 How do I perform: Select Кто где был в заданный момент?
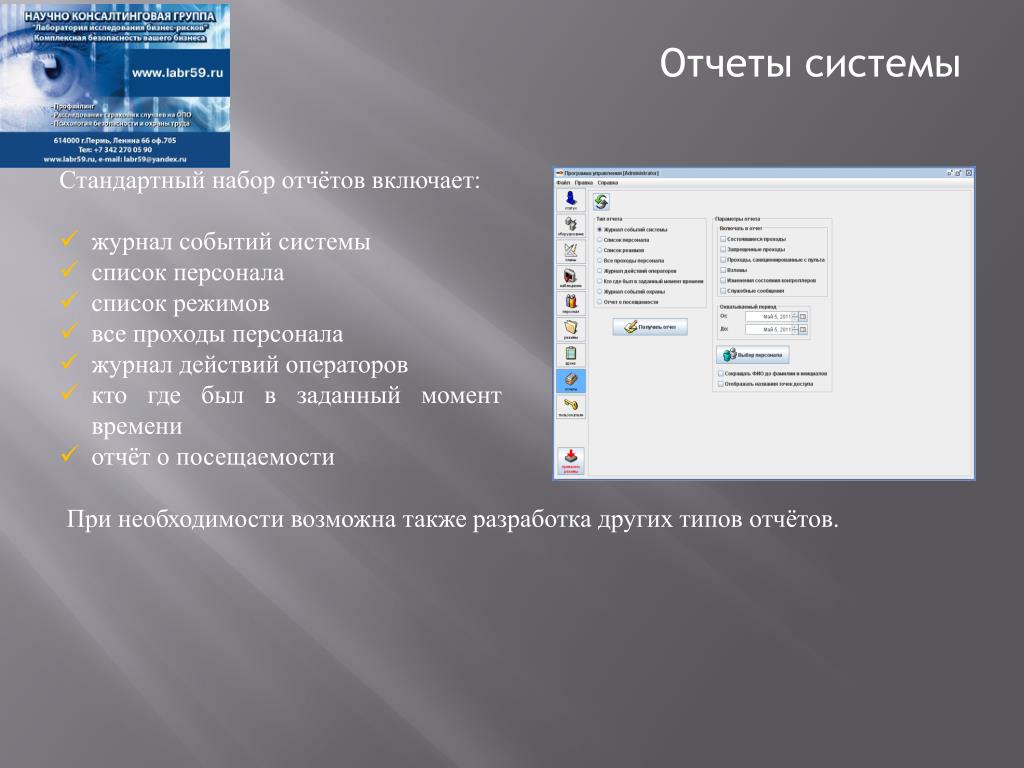click(650, 281)
